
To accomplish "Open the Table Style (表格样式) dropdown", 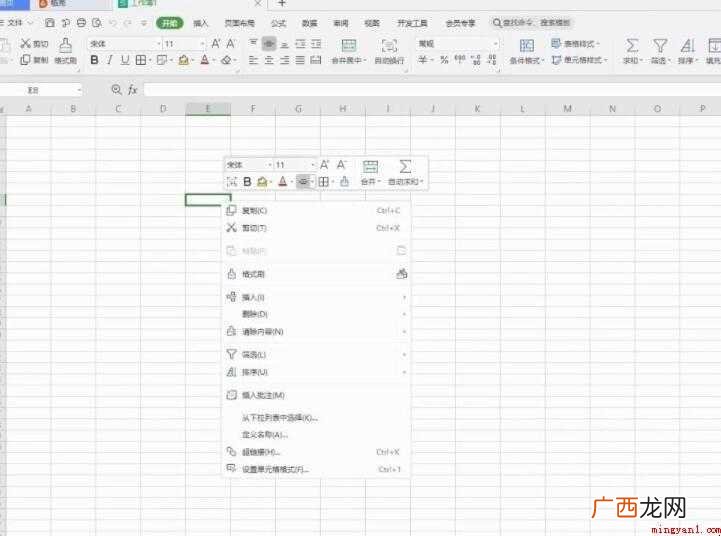I will [x=576, y=44].
